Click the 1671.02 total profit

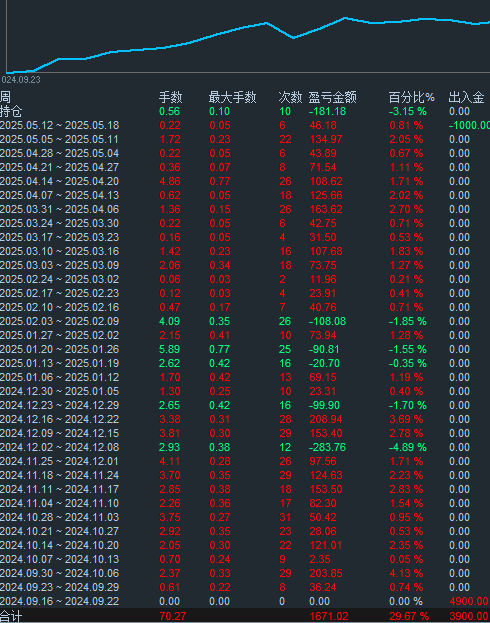[329, 616]
